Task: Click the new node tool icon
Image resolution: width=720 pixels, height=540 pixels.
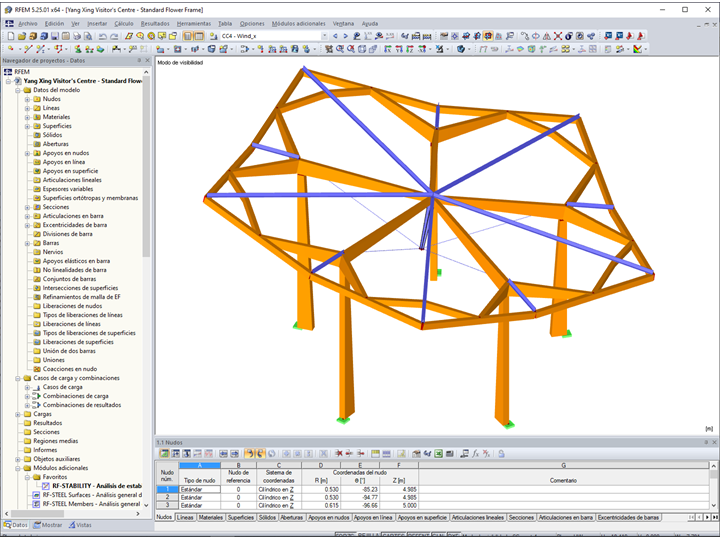Action: click(11, 49)
